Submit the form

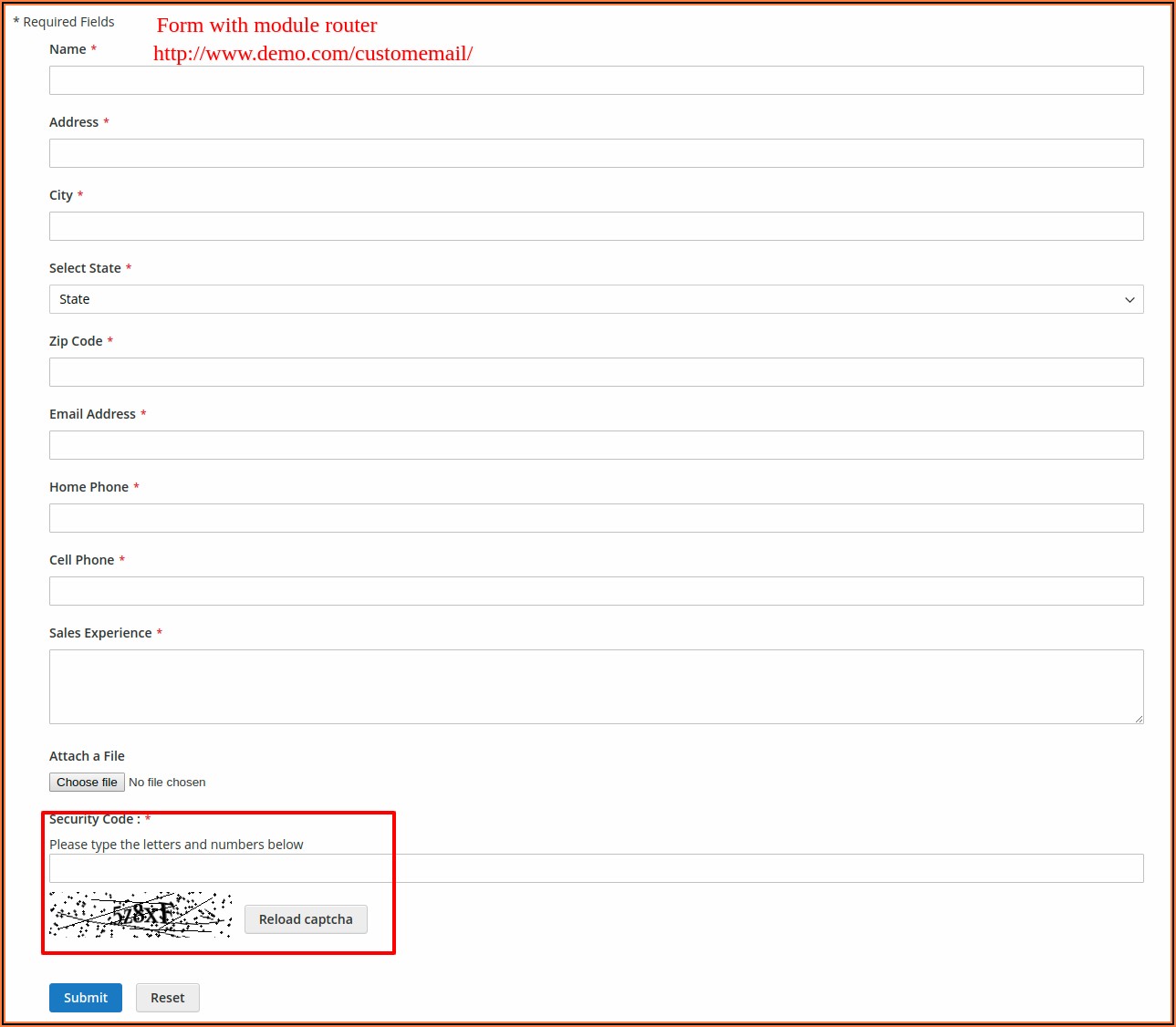point(86,998)
